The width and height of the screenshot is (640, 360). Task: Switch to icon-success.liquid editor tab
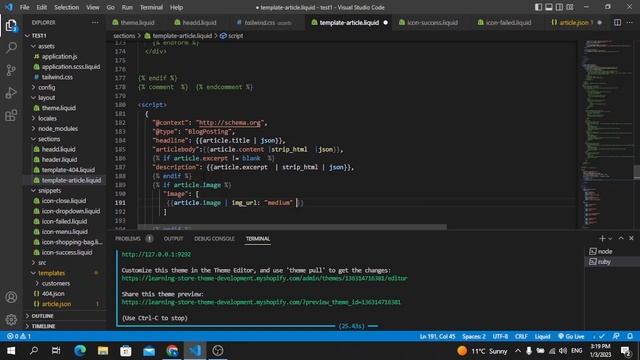(x=429, y=22)
